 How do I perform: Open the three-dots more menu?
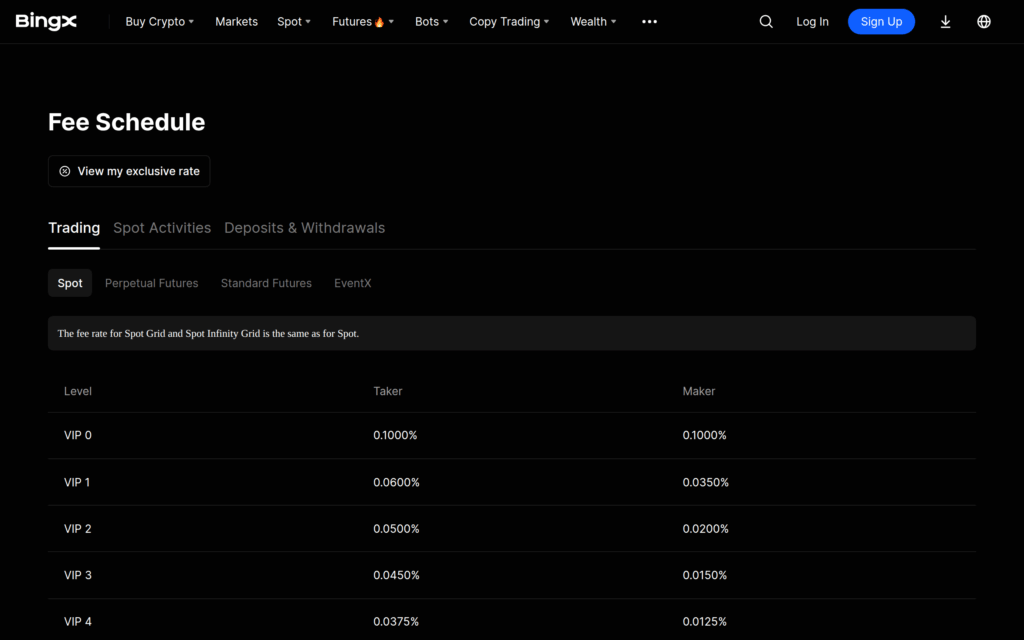tap(649, 22)
